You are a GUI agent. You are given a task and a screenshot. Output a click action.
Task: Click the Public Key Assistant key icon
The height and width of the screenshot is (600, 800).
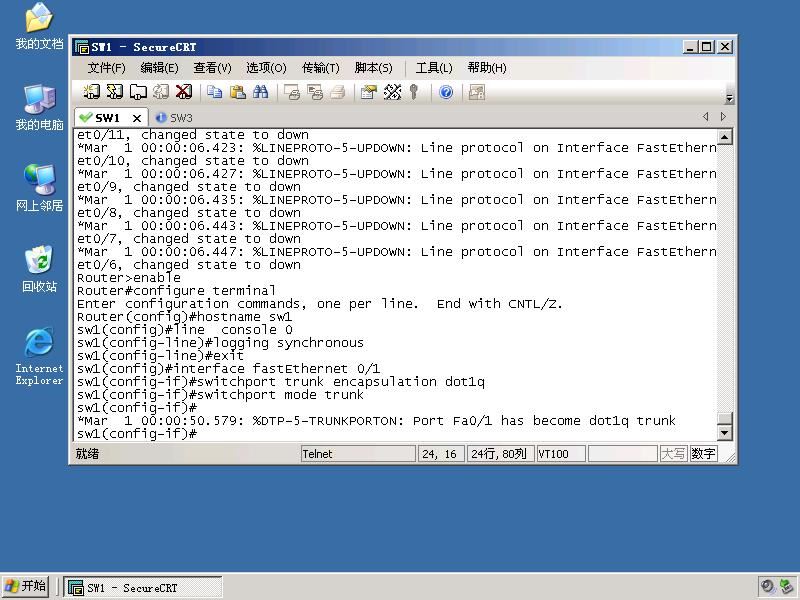[x=414, y=92]
